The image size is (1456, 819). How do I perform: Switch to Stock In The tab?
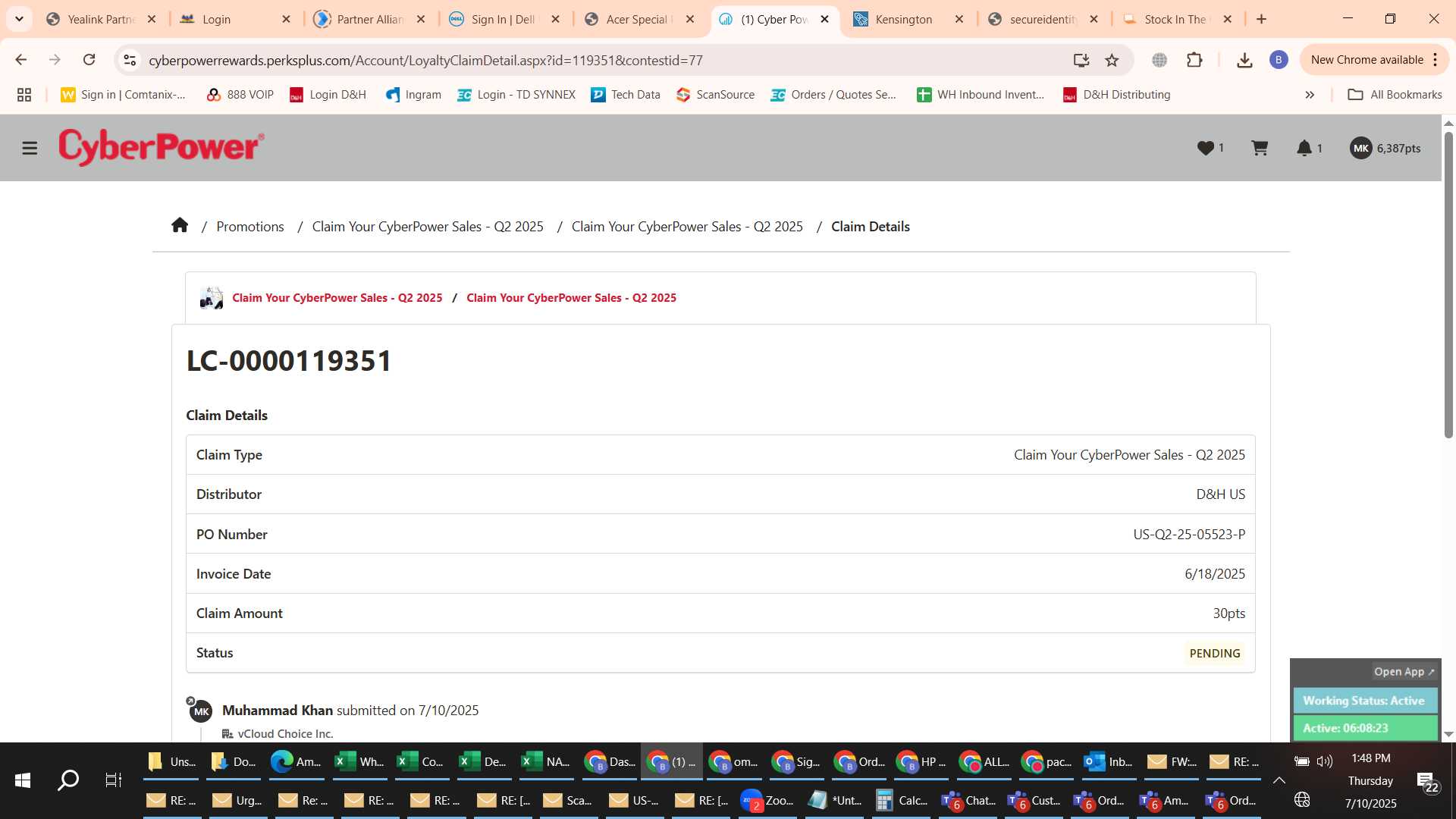click(x=1177, y=19)
